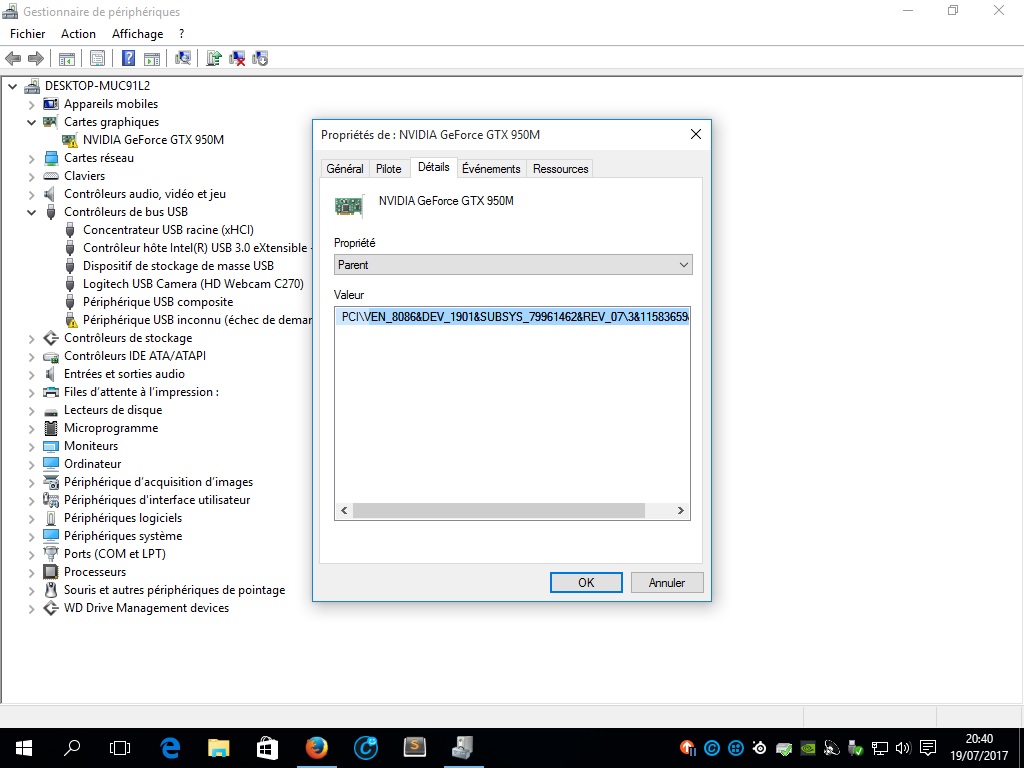Click the network tray icon
The width and height of the screenshot is (1024, 768).
[x=880, y=748]
